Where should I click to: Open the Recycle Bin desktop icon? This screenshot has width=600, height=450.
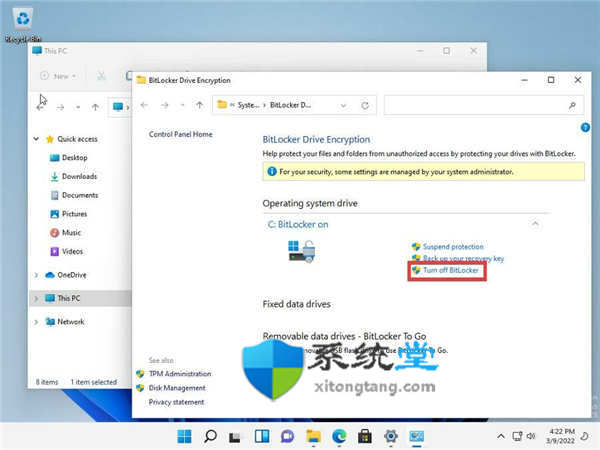coord(23,24)
